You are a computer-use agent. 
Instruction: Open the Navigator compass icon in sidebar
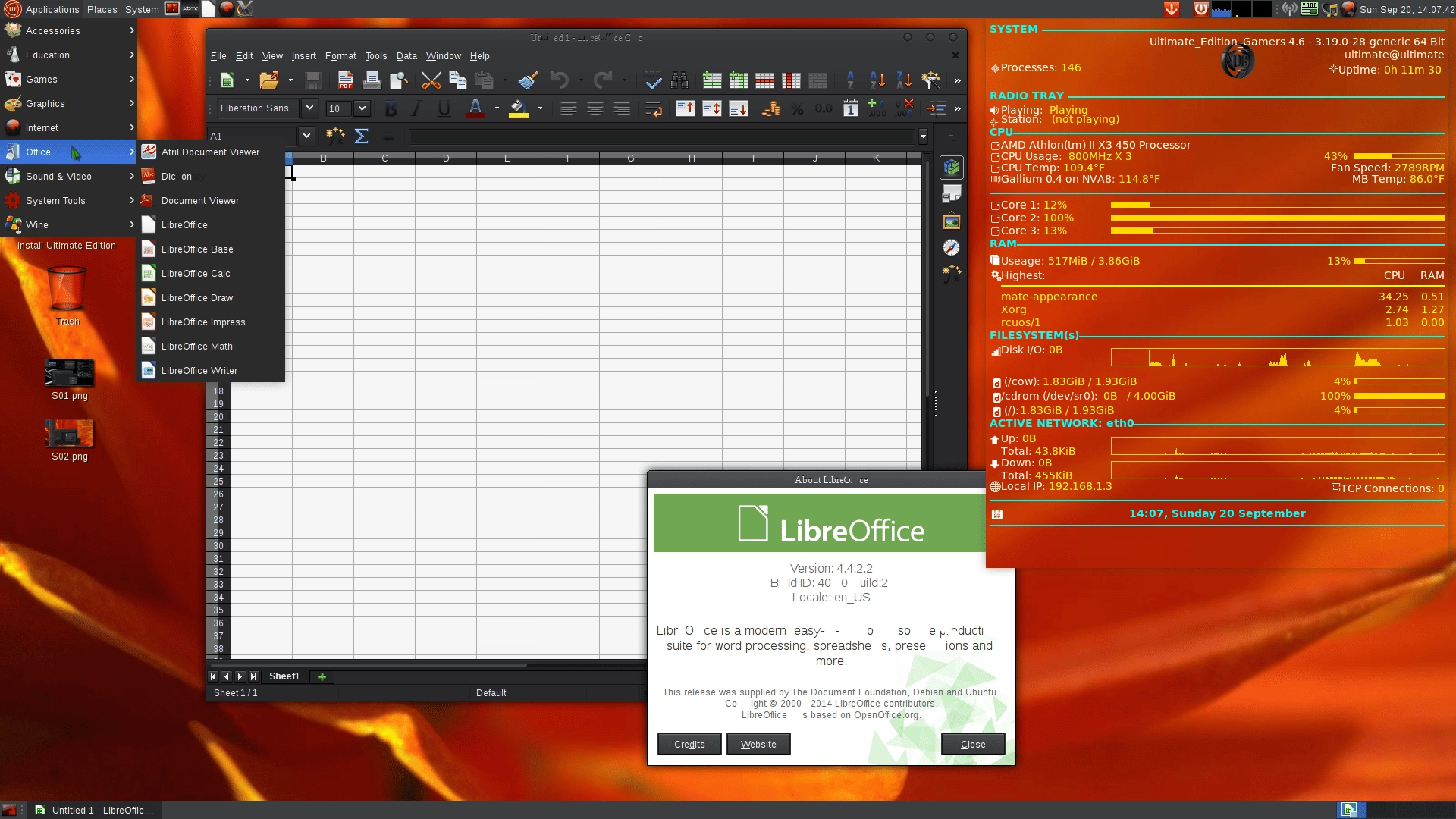pyautogui.click(x=952, y=248)
